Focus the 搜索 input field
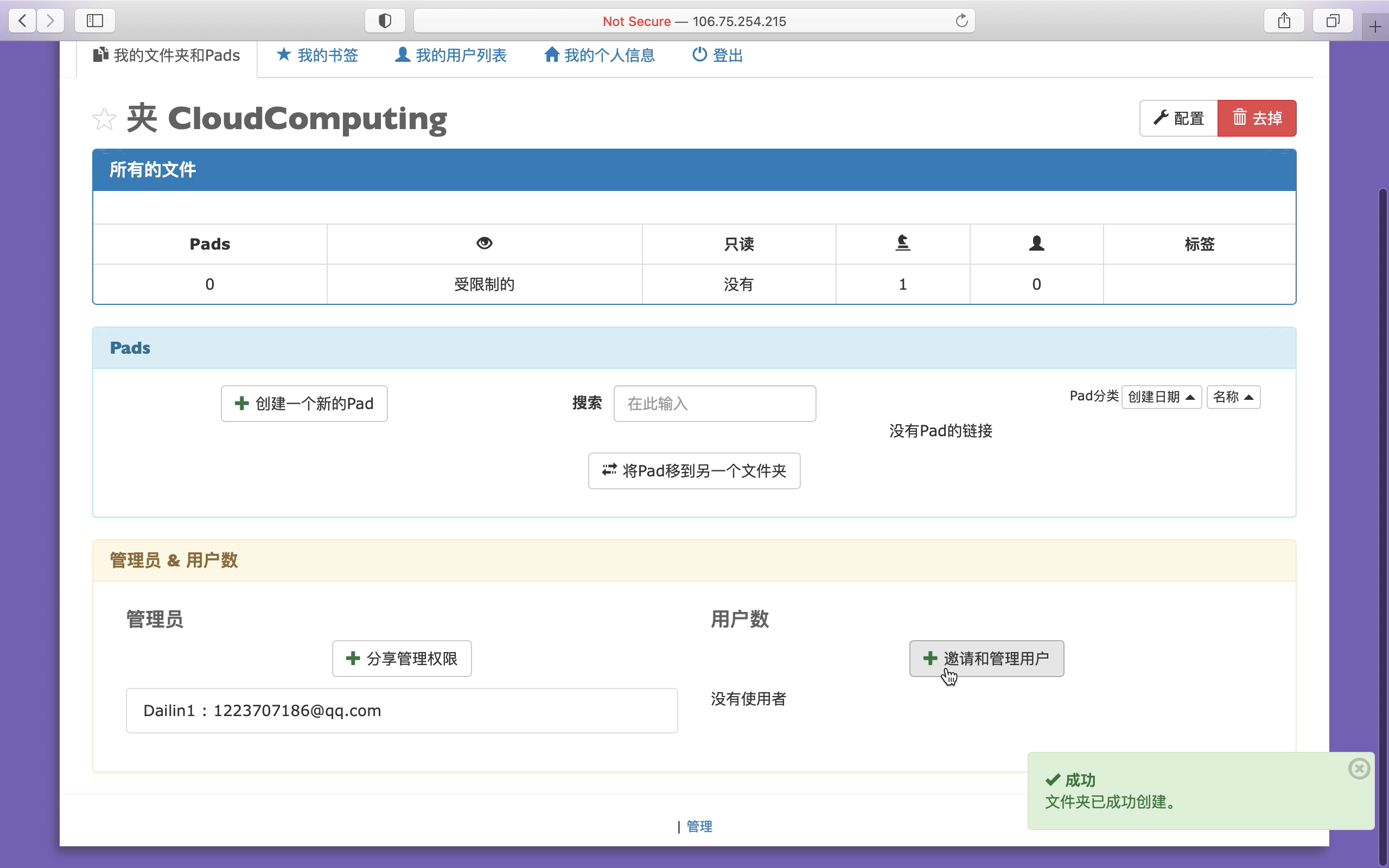 [715, 404]
